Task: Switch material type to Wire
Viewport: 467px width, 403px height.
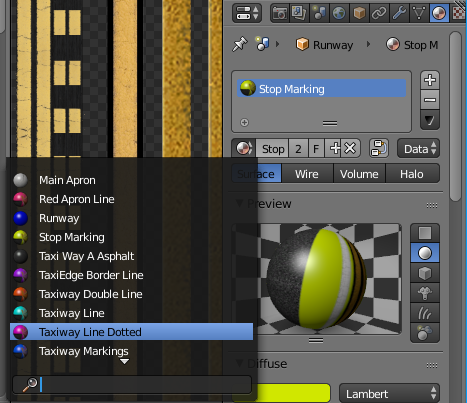Action: 307,174
